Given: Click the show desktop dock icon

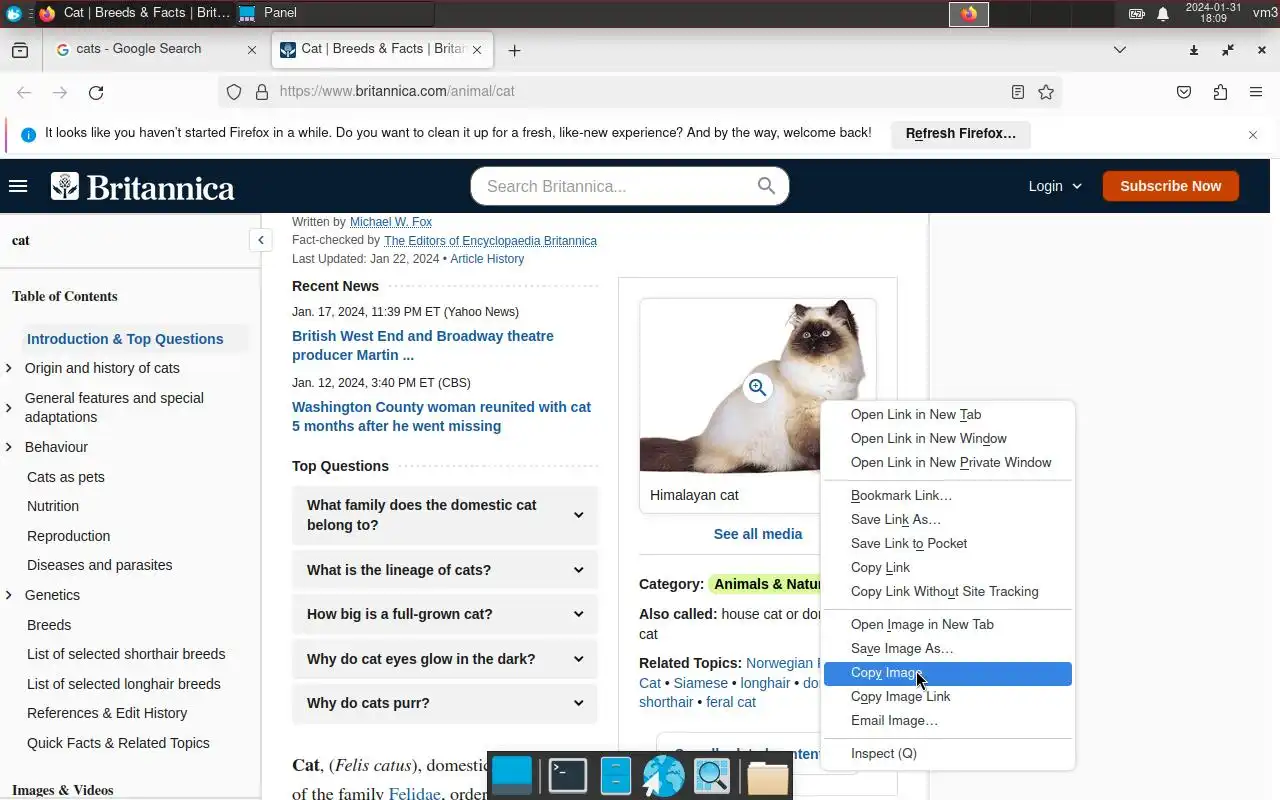Looking at the screenshot, I should [513, 775].
